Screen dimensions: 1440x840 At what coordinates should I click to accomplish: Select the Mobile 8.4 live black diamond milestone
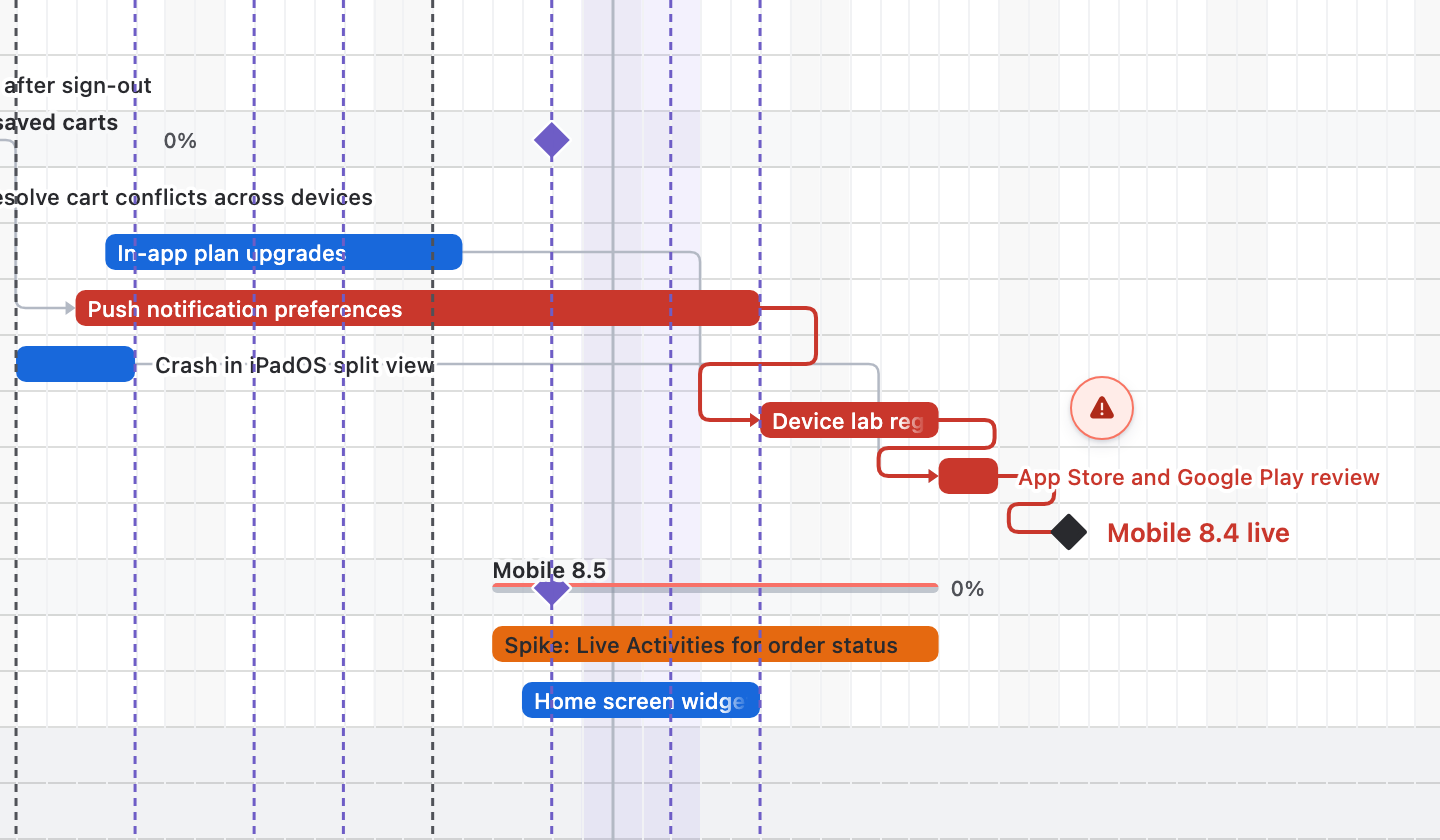(1069, 532)
